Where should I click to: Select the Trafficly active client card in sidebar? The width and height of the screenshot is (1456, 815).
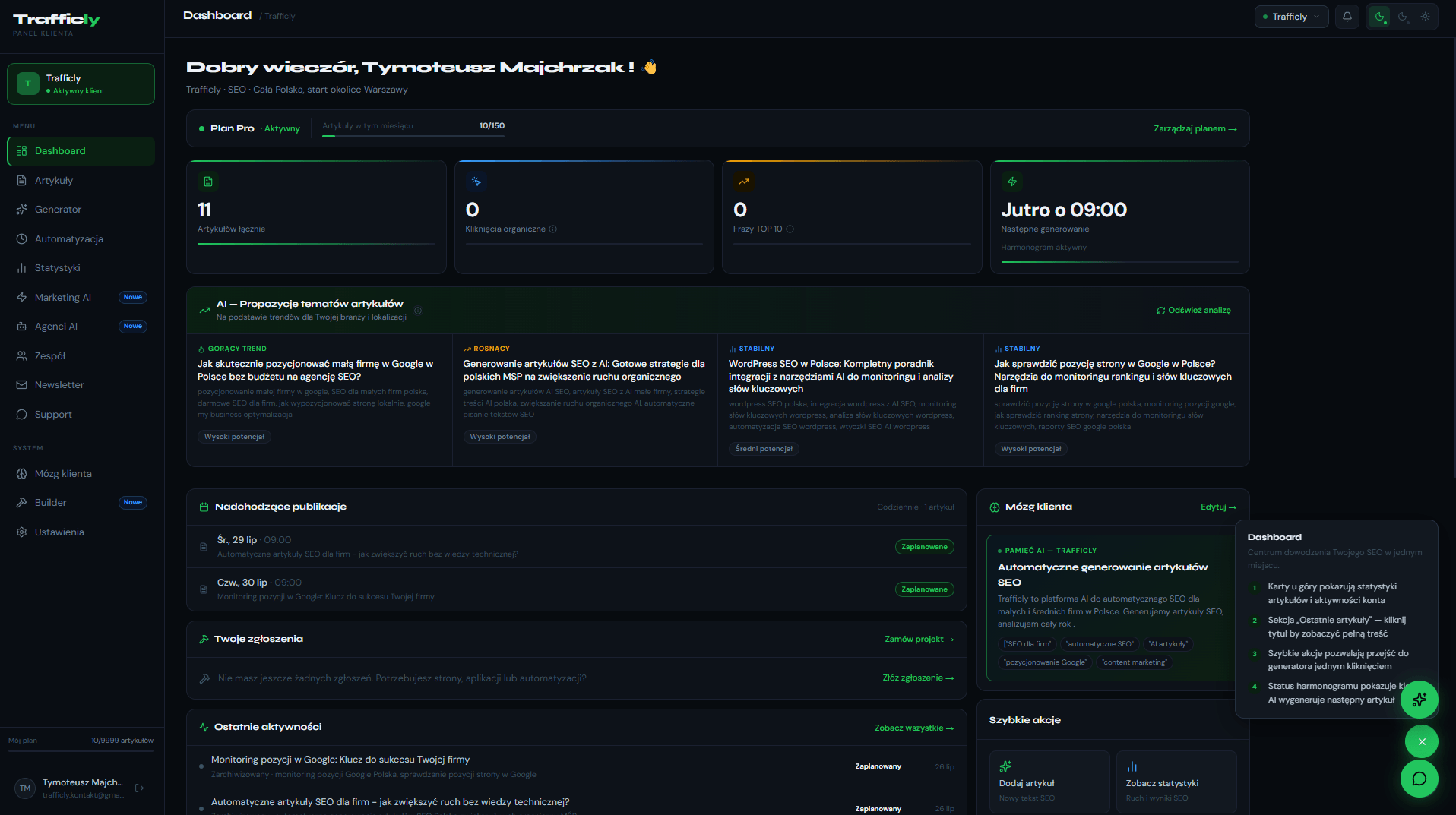[x=81, y=84]
